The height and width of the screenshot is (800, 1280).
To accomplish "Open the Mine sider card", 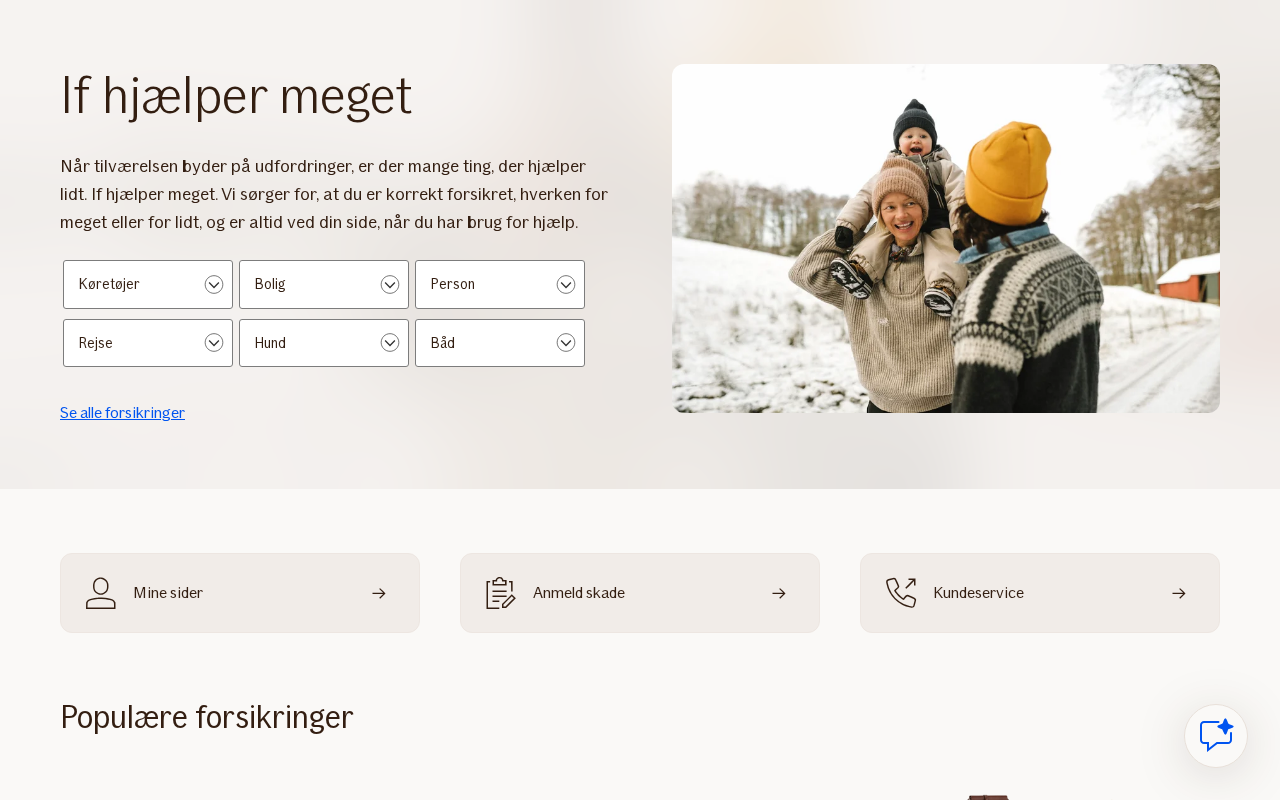I will (240, 593).
